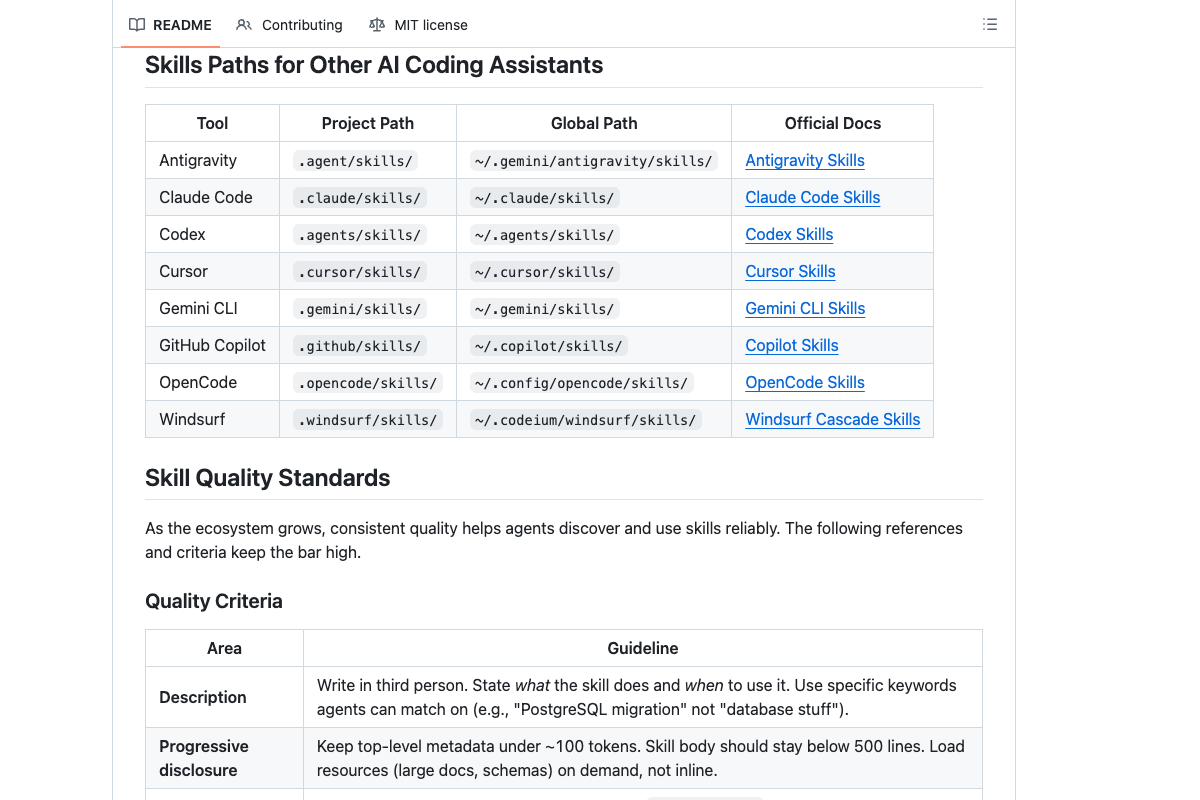
Task: Click the Global Path column header
Action: coord(594,123)
